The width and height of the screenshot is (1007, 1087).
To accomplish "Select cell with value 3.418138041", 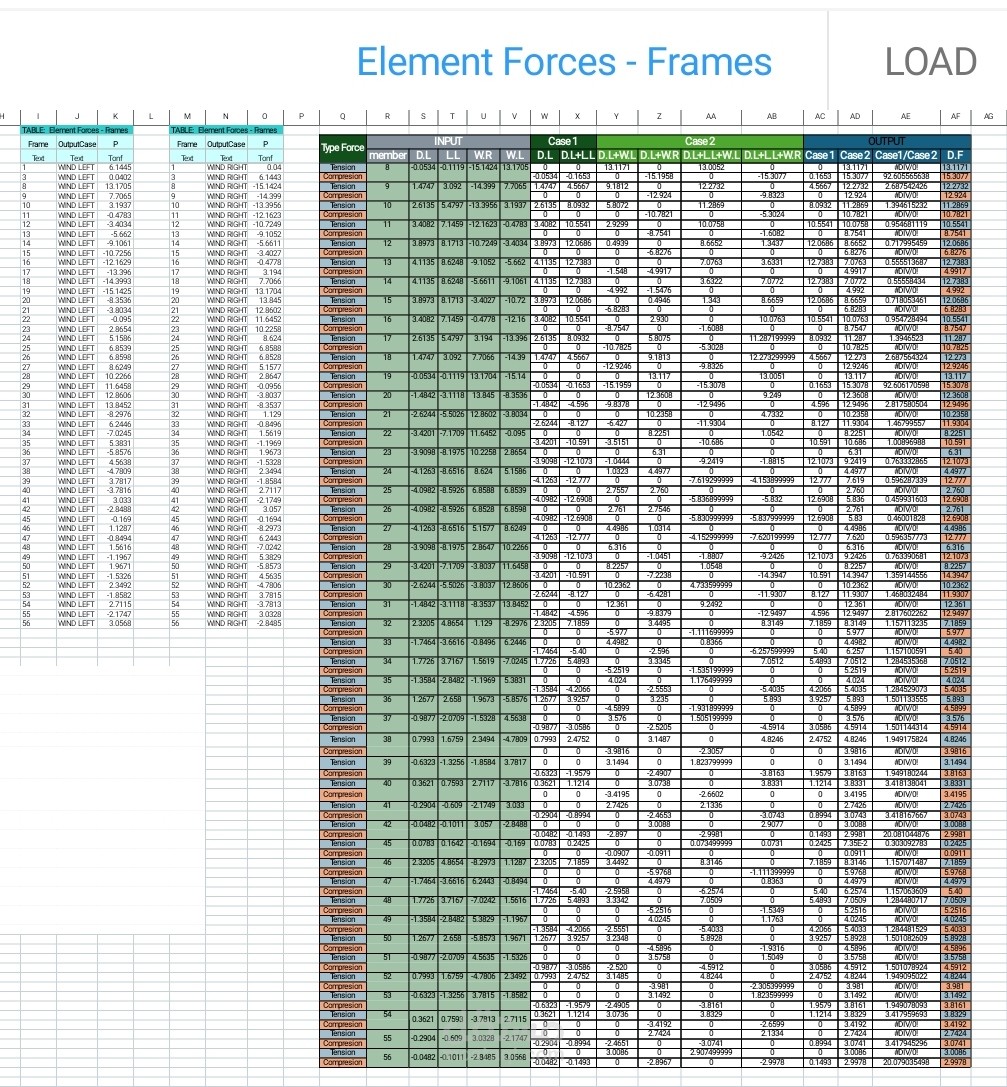I will pos(905,783).
